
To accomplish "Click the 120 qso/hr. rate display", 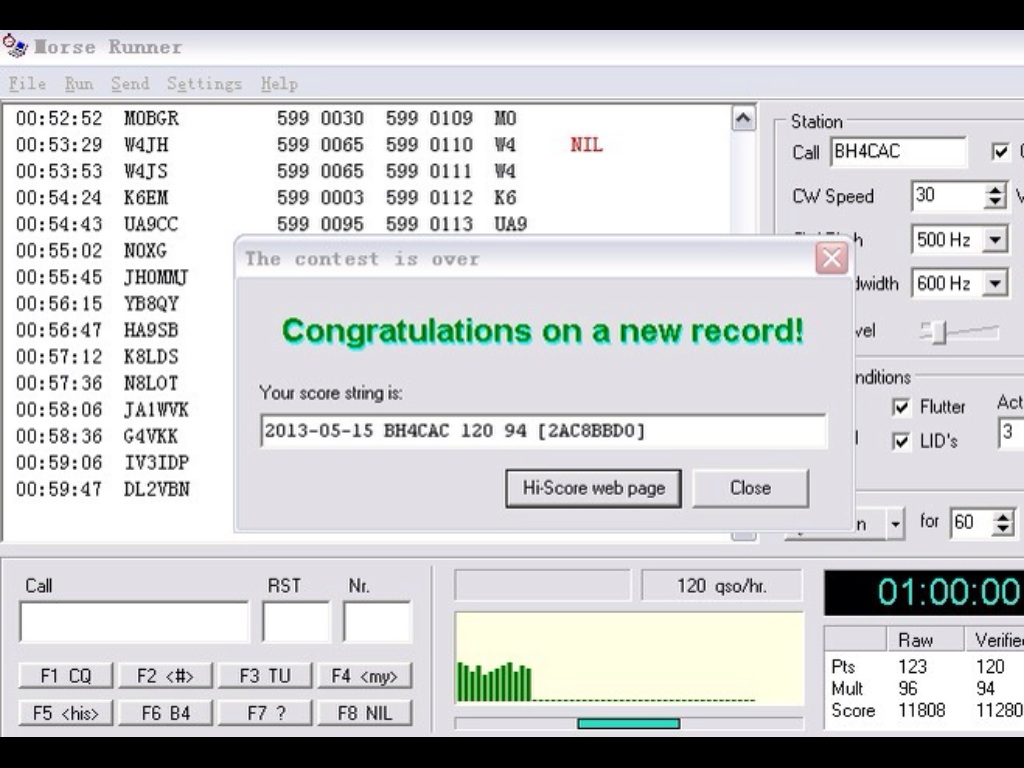I will [x=722, y=586].
